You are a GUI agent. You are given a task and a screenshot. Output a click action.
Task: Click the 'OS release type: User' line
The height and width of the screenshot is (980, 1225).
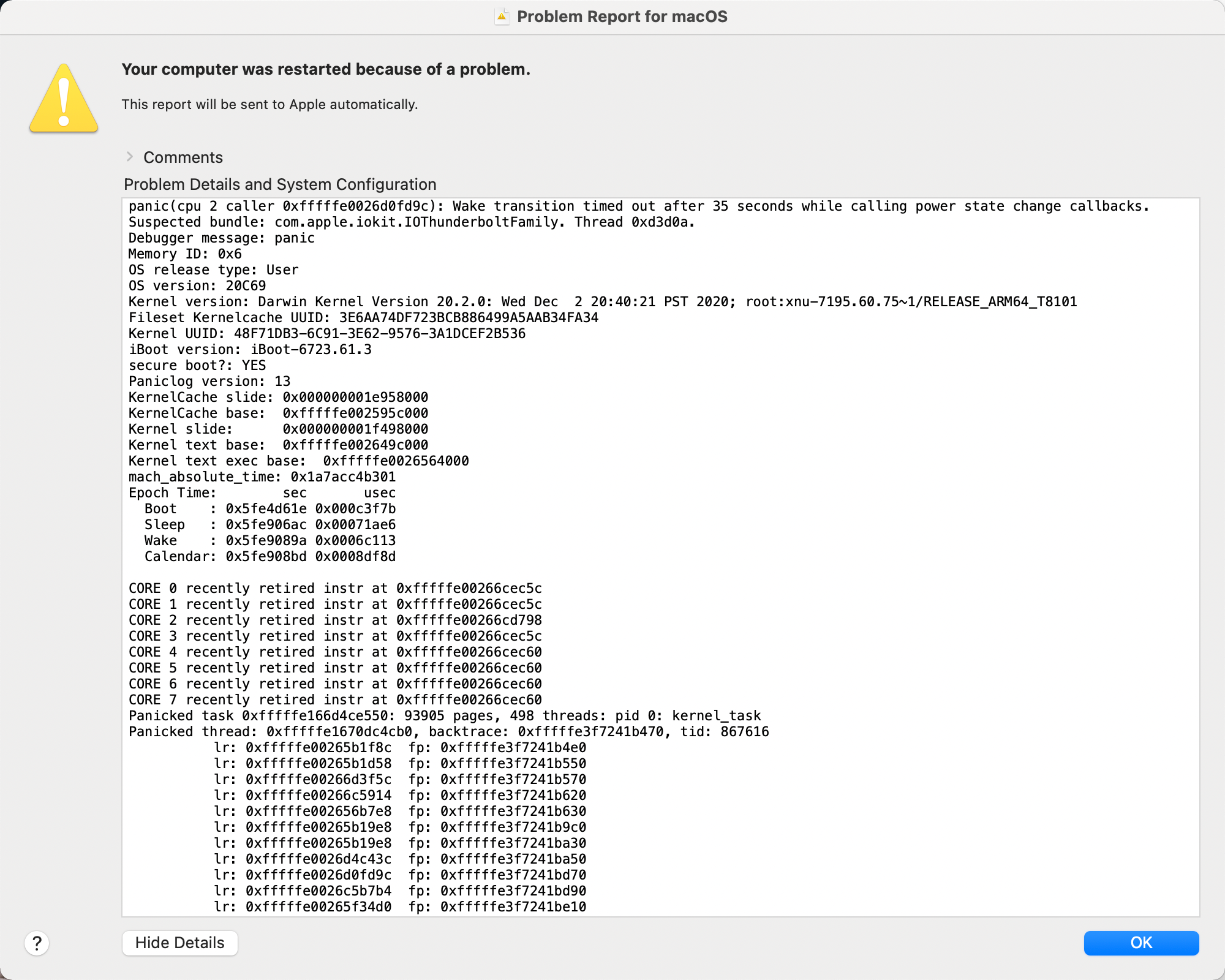[214, 270]
